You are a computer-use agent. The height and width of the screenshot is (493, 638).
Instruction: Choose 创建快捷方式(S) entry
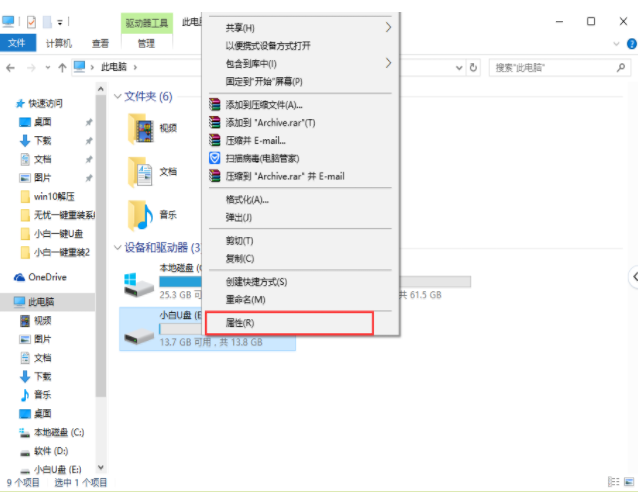pyautogui.click(x=256, y=282)
